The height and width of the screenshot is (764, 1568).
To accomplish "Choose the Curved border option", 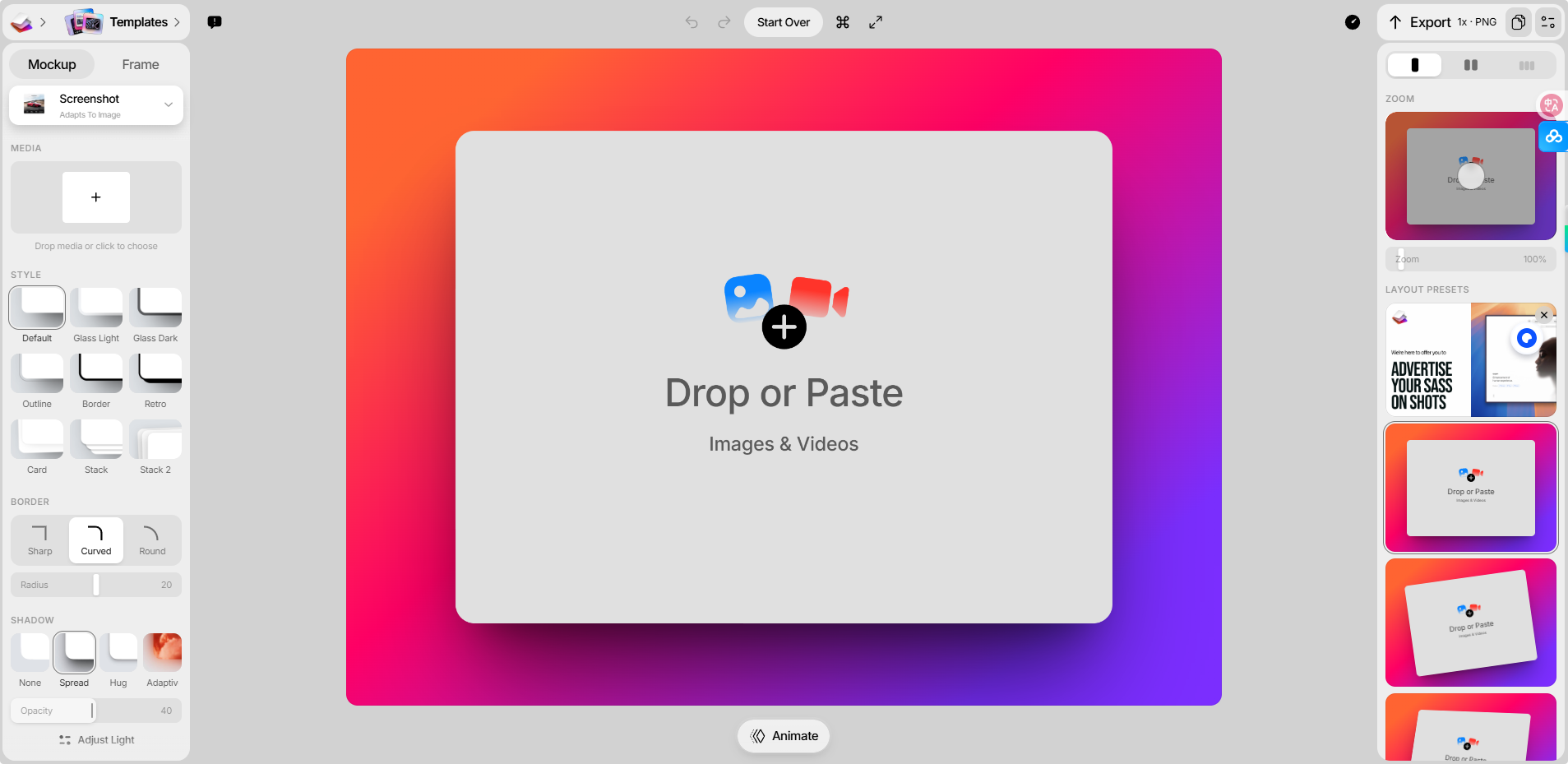I will 96,540.
